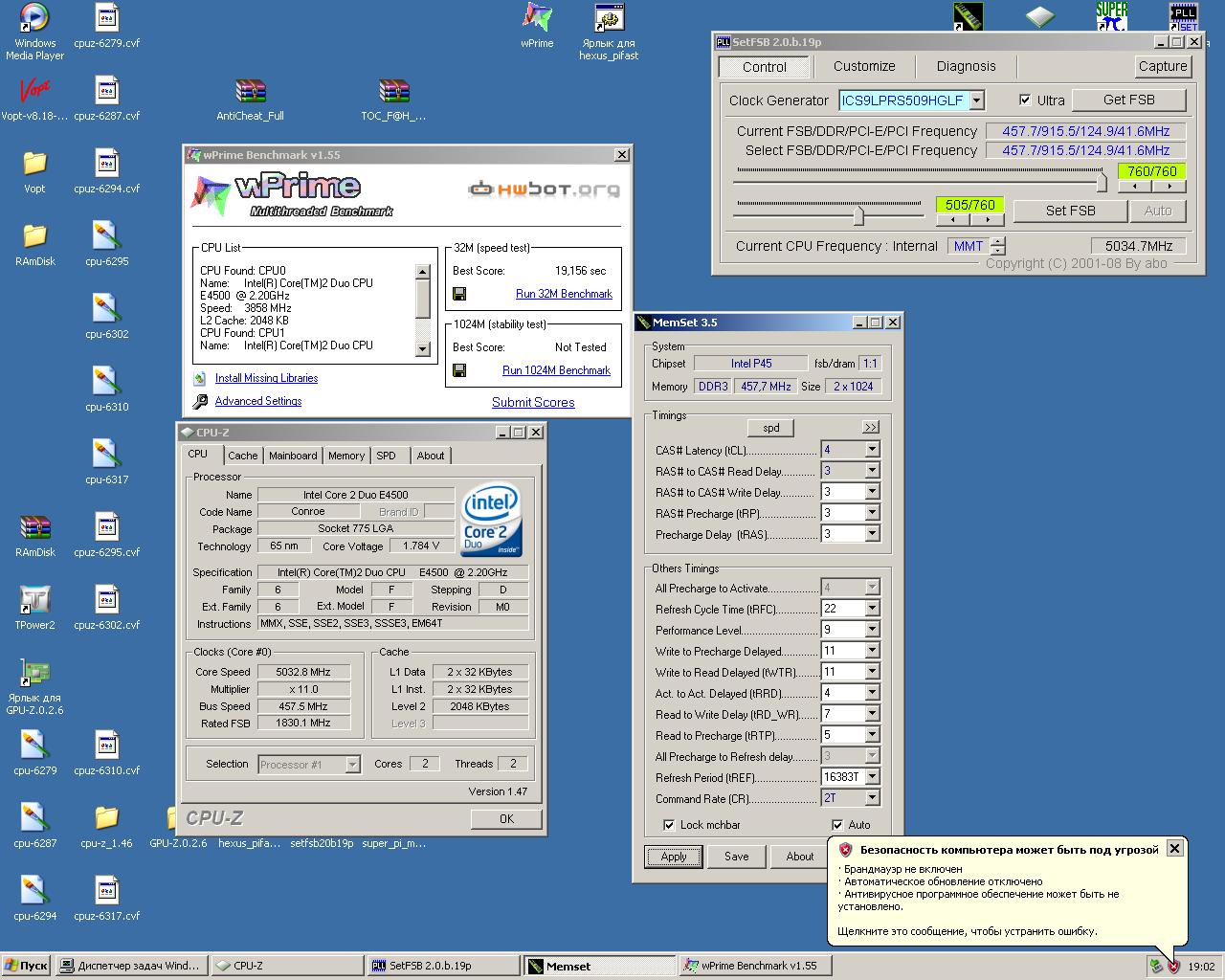The height and width of the screenshot is (980, 1225).
Task: Open CAS# Latency (tCL) dropdown
Action: pos(872,450)
